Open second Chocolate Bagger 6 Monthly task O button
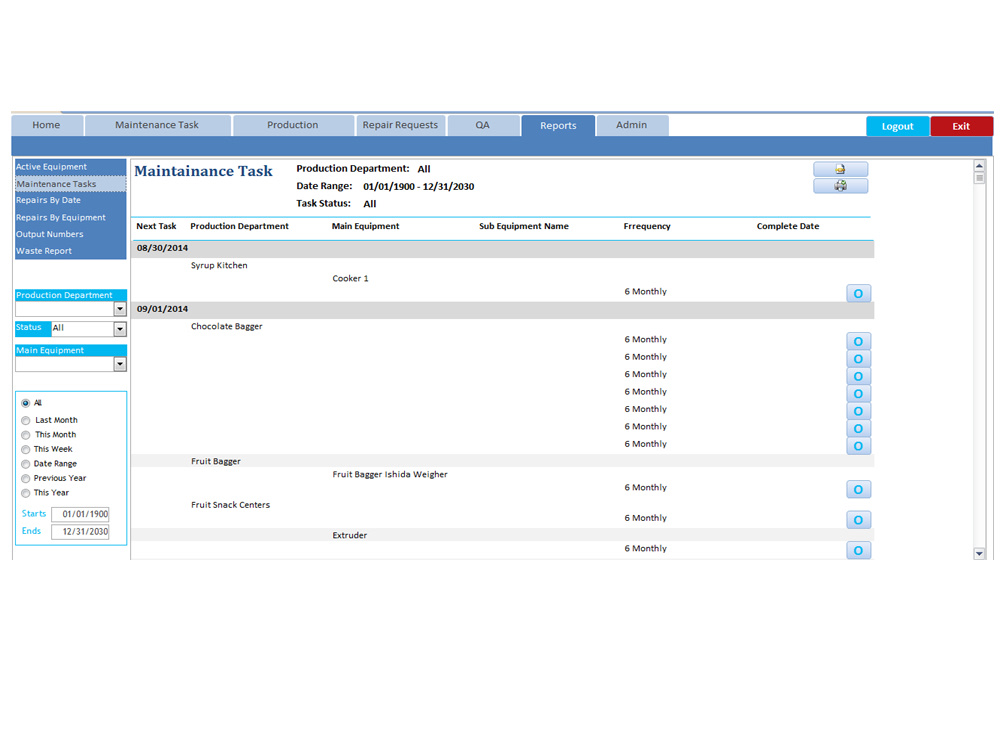Screen dimensions: 1000x750 858,359
